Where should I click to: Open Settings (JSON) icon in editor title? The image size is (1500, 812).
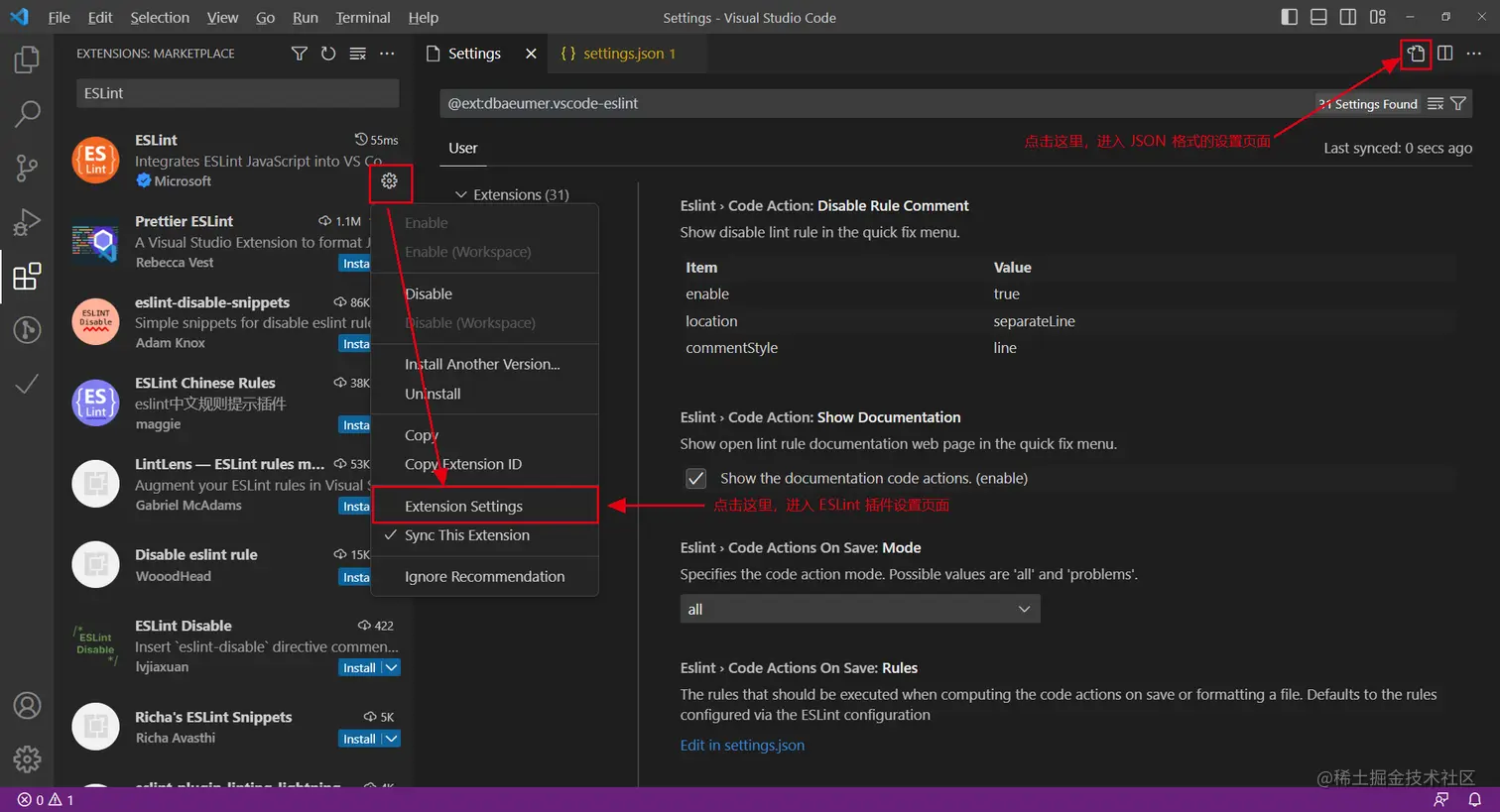point(1416,54)
